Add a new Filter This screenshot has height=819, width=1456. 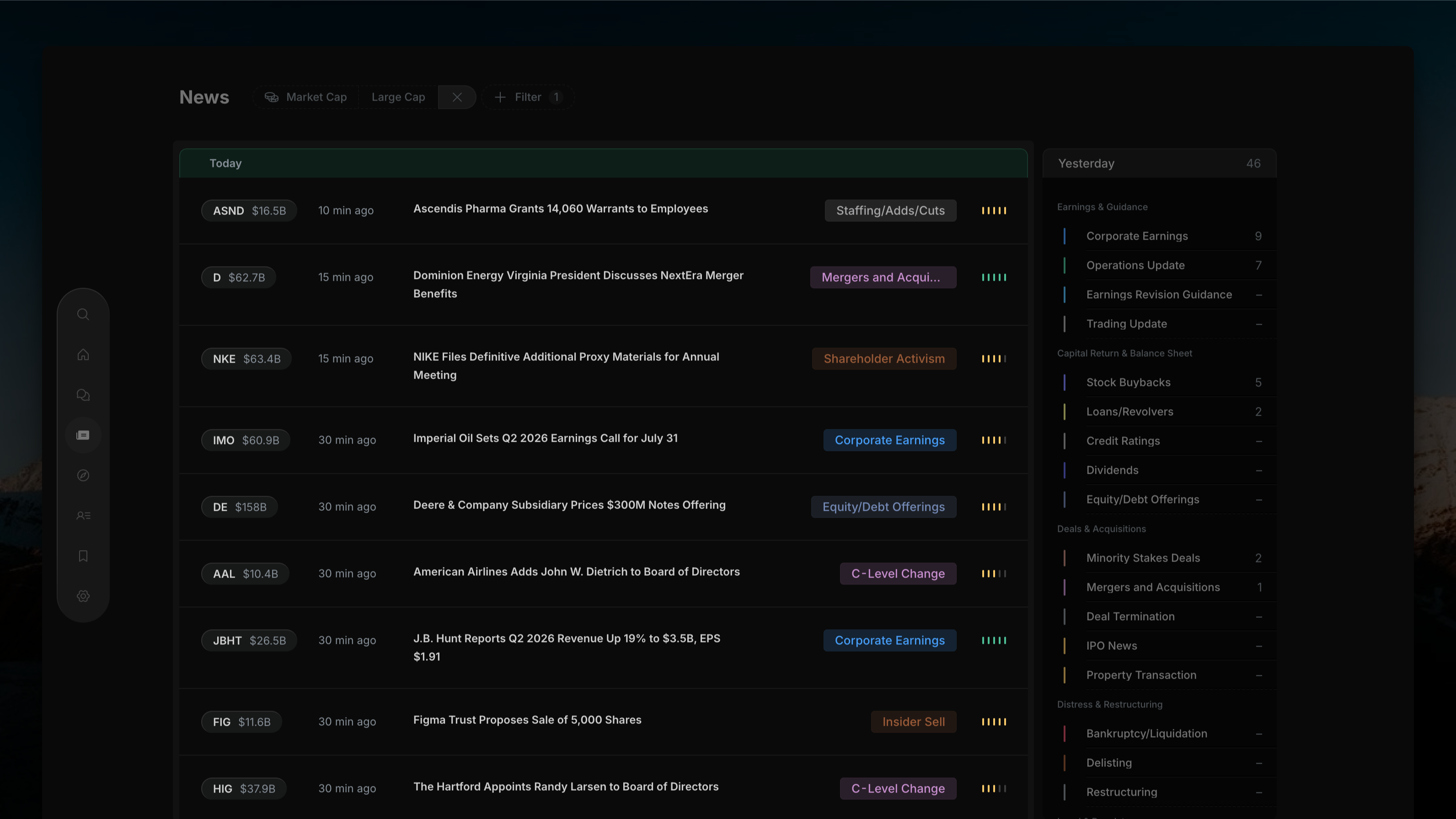(528, 97)
